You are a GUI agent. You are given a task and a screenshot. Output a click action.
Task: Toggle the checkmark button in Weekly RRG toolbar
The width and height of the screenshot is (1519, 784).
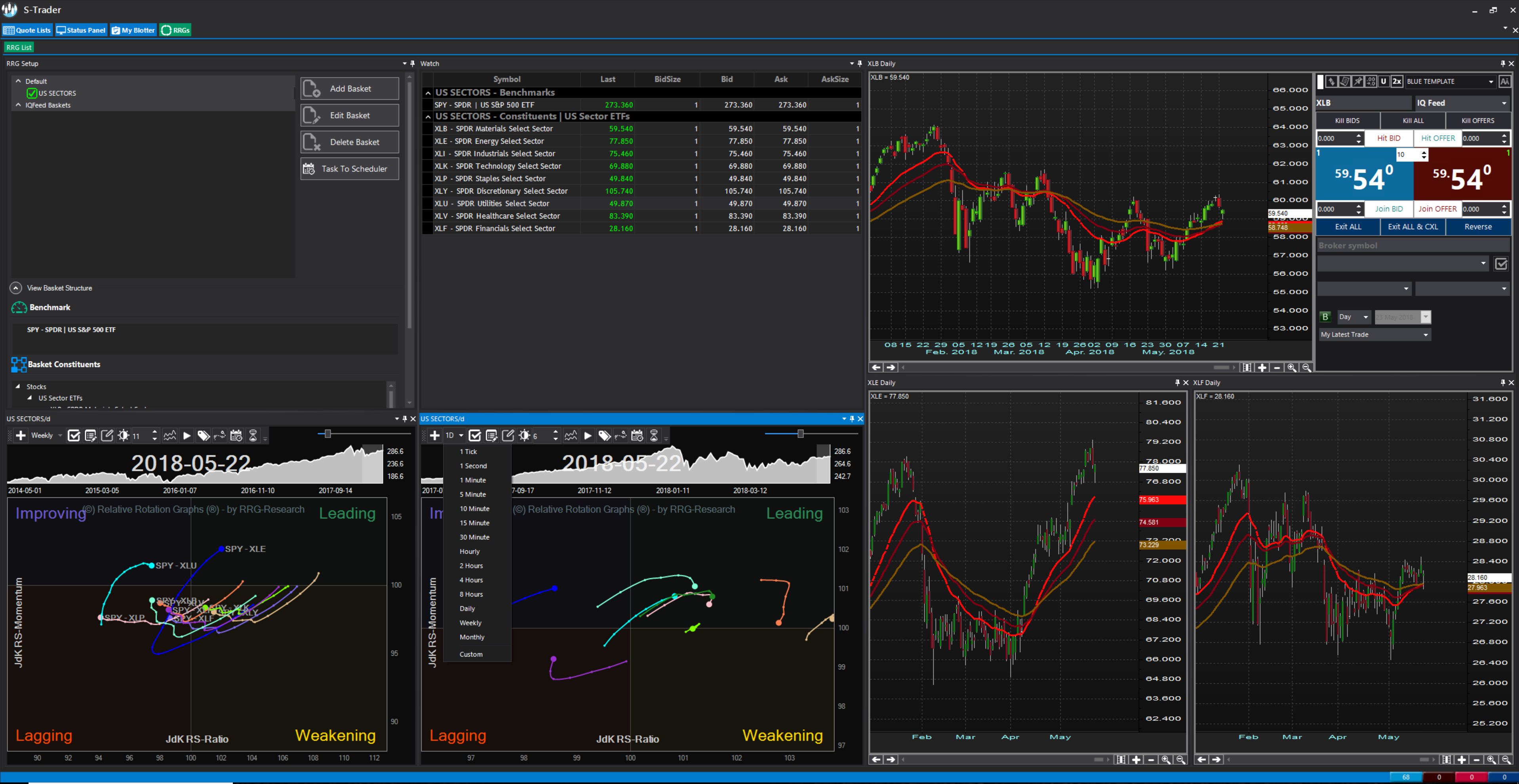tap(74, 436)
